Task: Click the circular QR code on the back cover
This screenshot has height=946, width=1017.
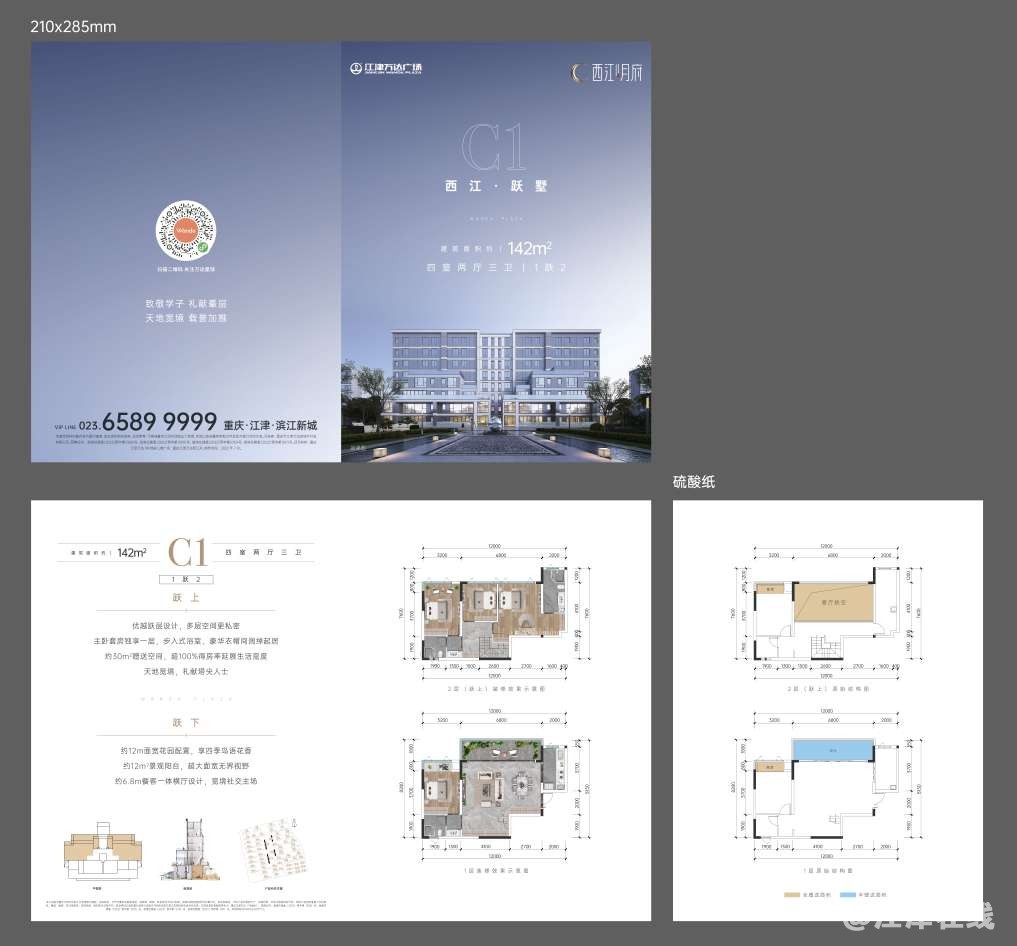Action: click(185, 230)
